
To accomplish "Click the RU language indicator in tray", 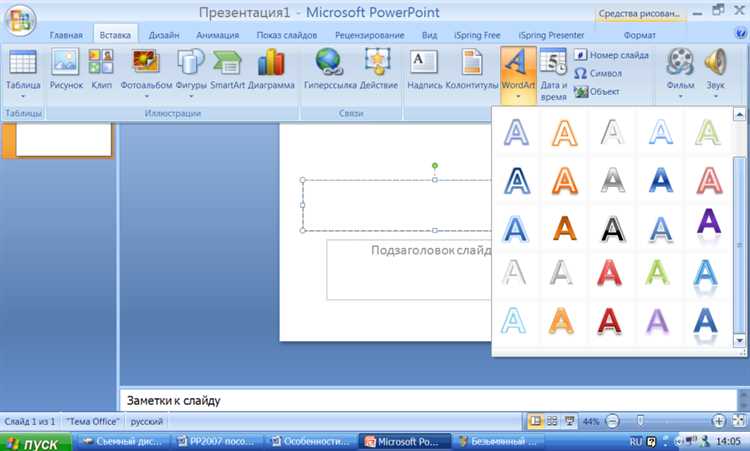I will [x=636, y=441].
